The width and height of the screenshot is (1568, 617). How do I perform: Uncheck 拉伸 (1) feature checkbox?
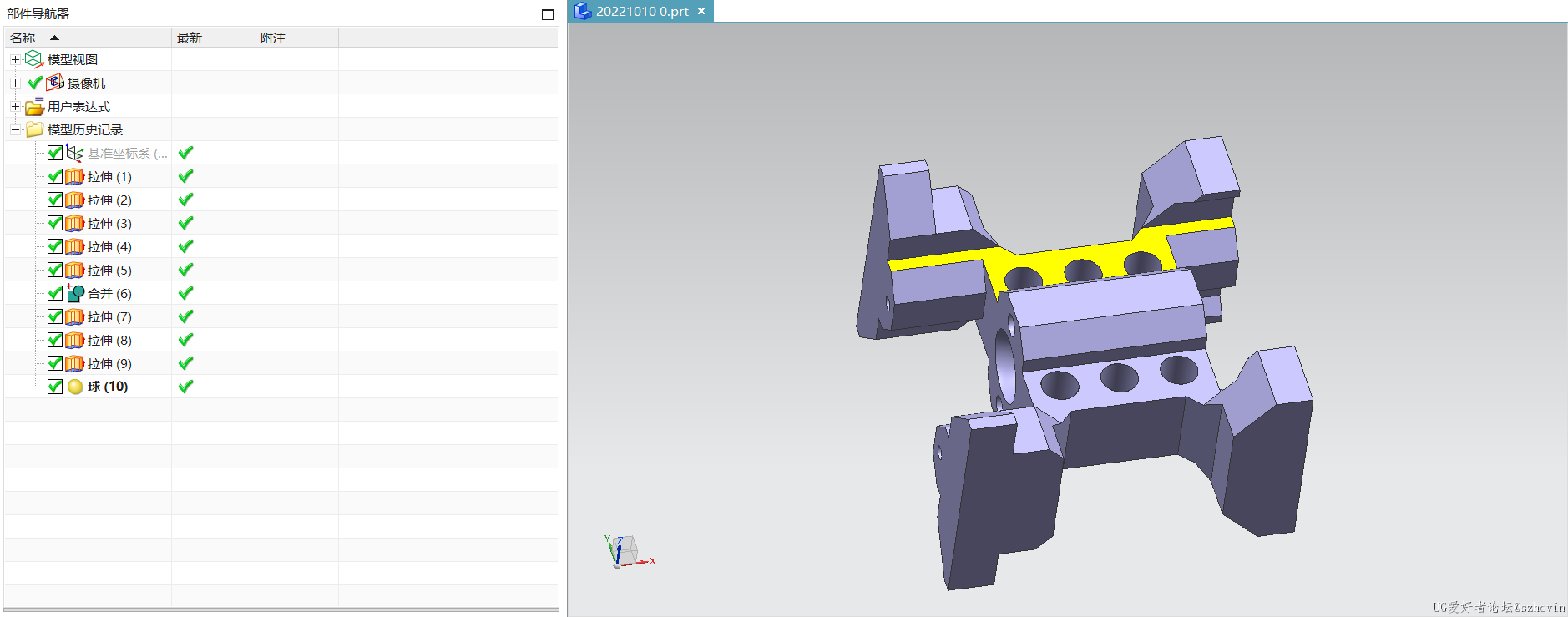click(x=55, y=176)
